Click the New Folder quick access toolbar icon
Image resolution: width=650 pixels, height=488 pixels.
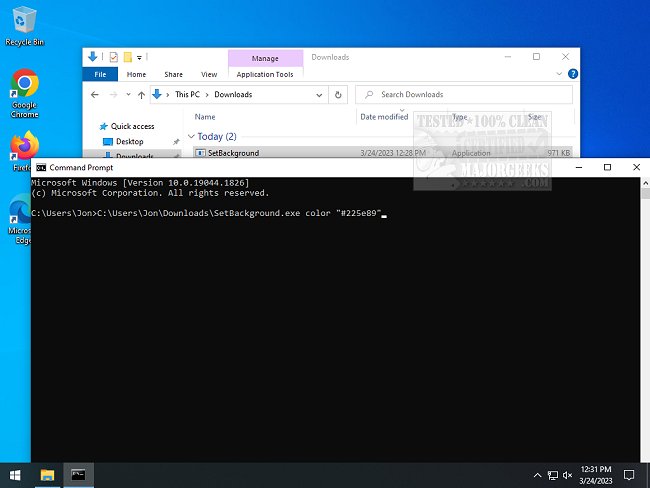click(128, 57)
